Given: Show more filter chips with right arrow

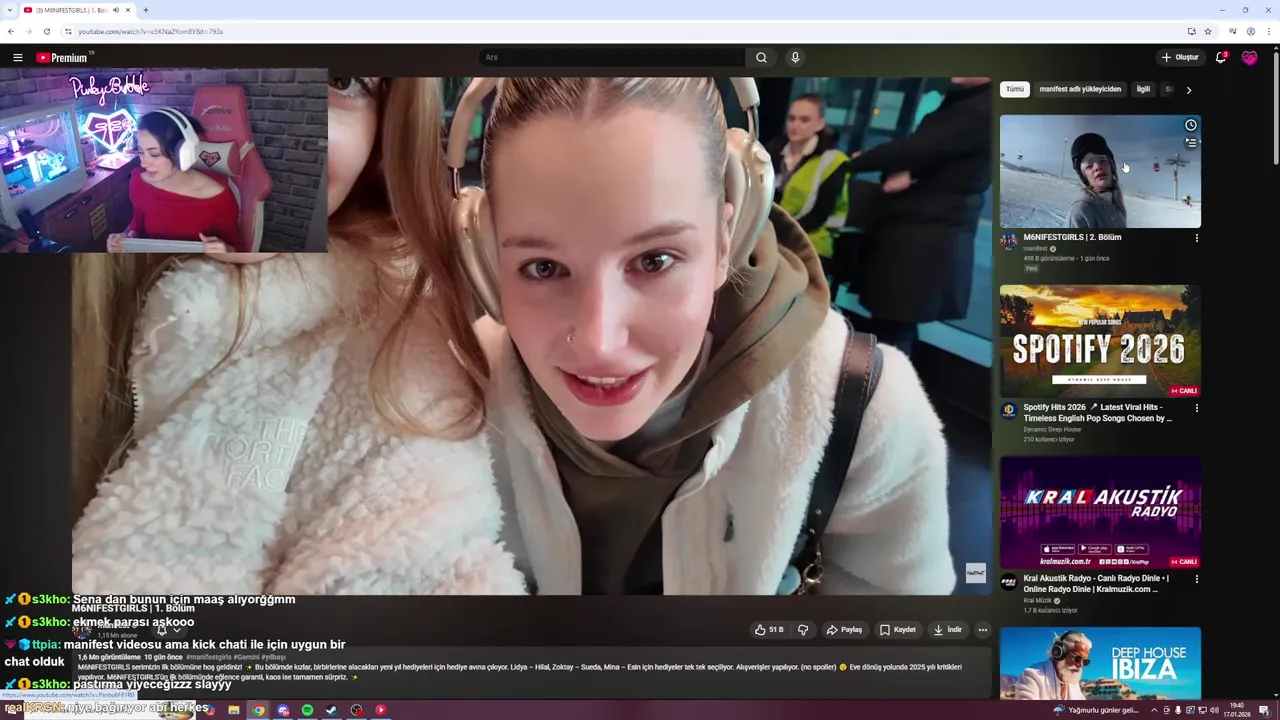Looking at the screenshot, I should click(x=1188, y=90).
